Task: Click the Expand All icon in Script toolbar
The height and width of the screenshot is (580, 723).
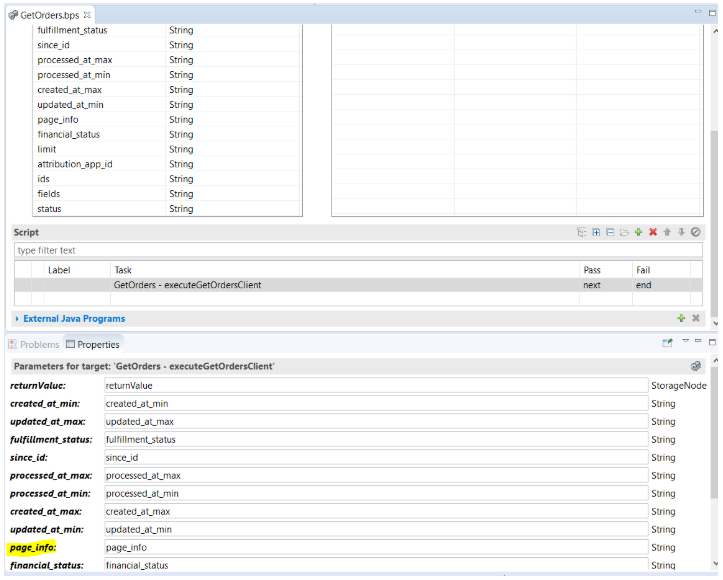Action: [x=596, y=232]
